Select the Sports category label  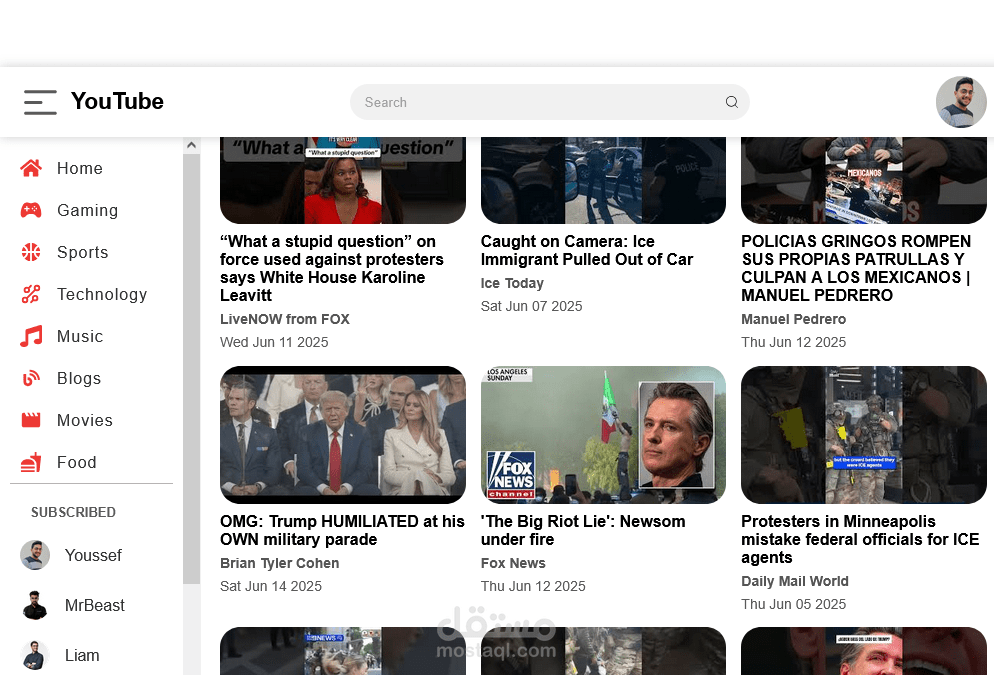pyautogui.click(x=82, y=252)
